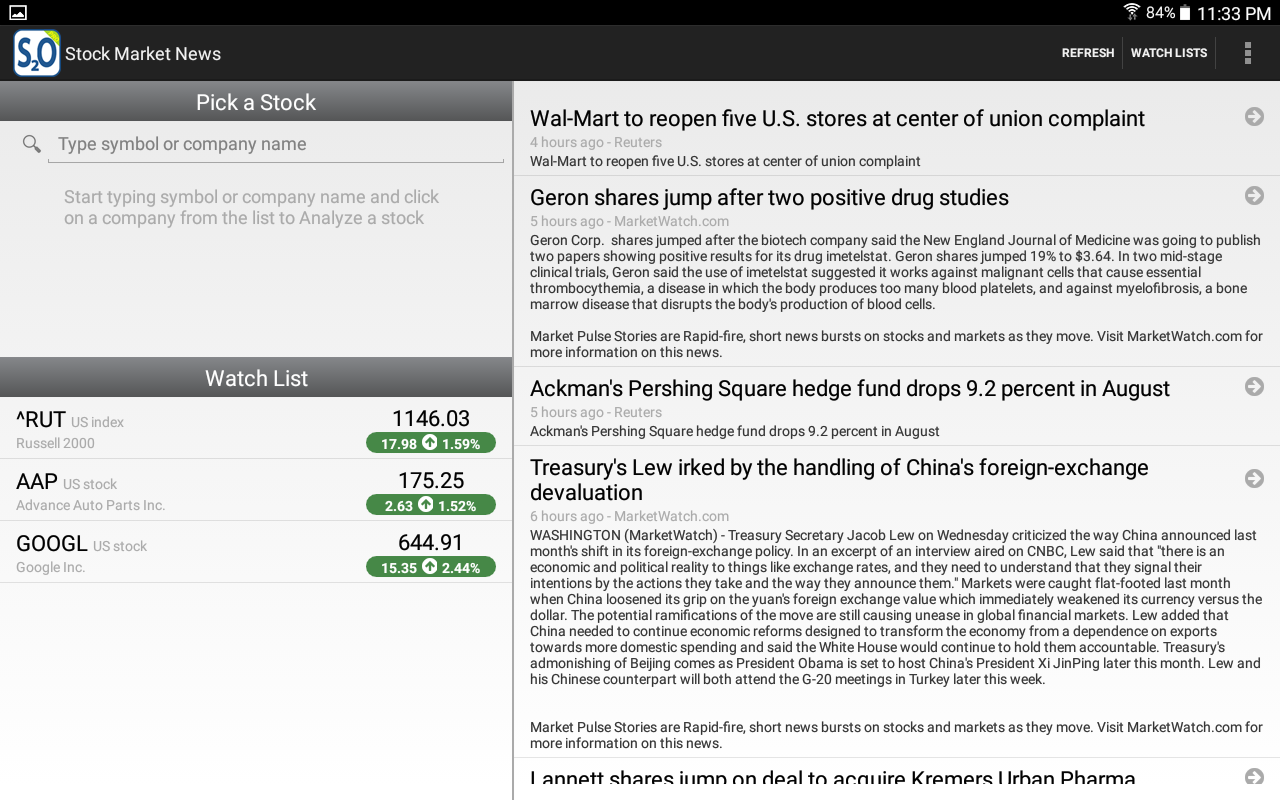Tap the battery status icon
The width and height of the screenshot is (1280, 800).
point(1185,13)
